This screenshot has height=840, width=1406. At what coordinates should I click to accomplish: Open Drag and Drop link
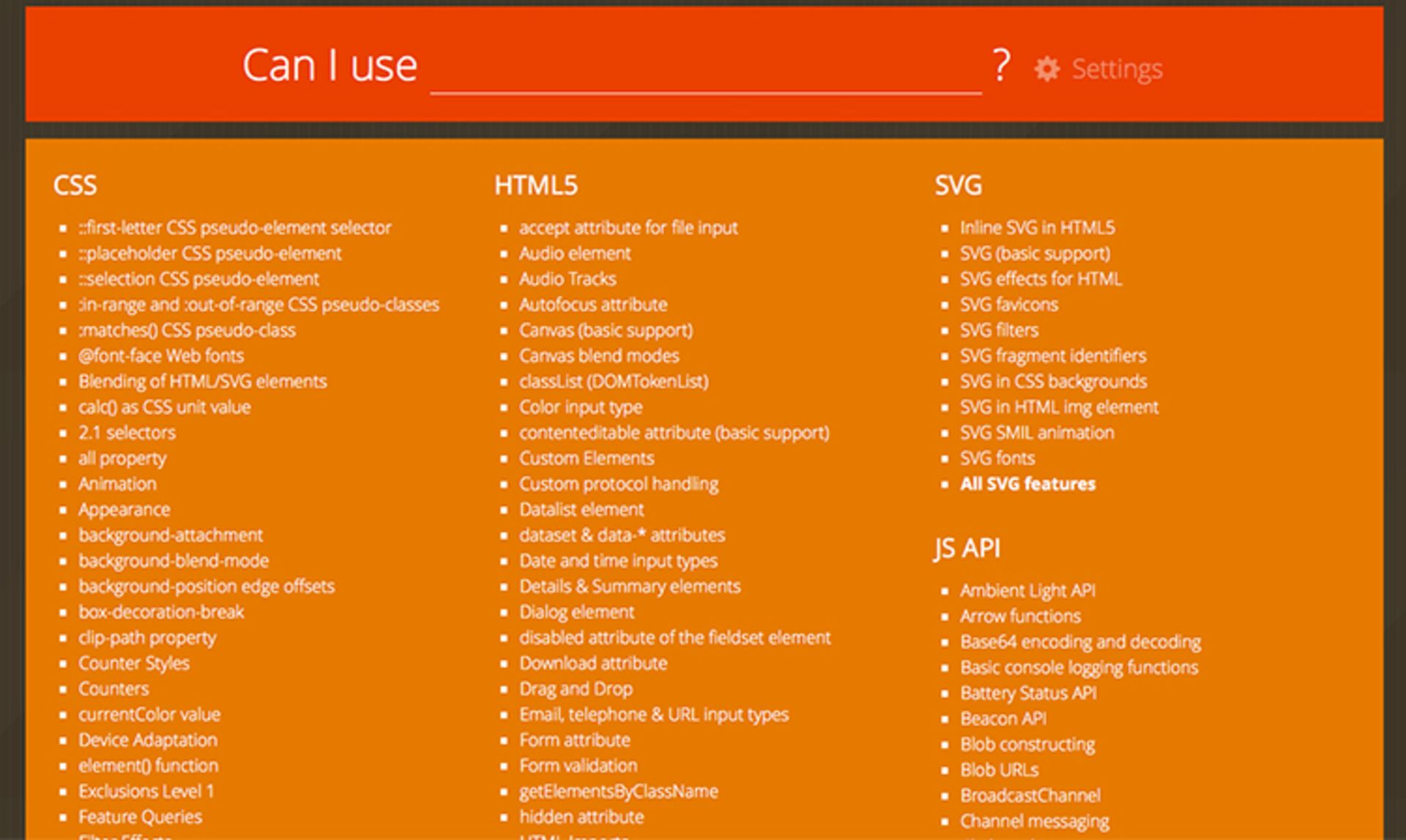pos(576,689)
